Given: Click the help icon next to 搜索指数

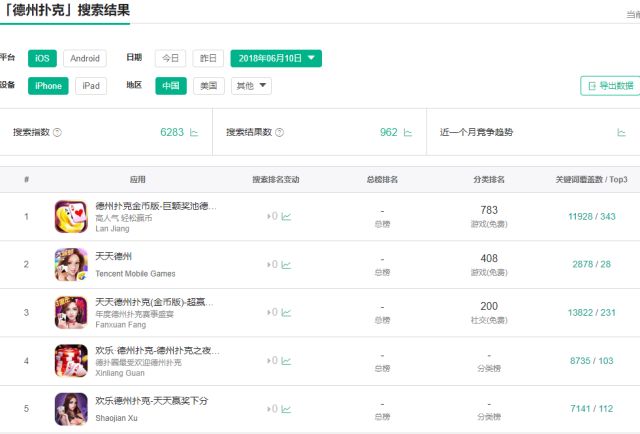Looking at the screenshot, I should pyautogui.click(x=58, y=132).
